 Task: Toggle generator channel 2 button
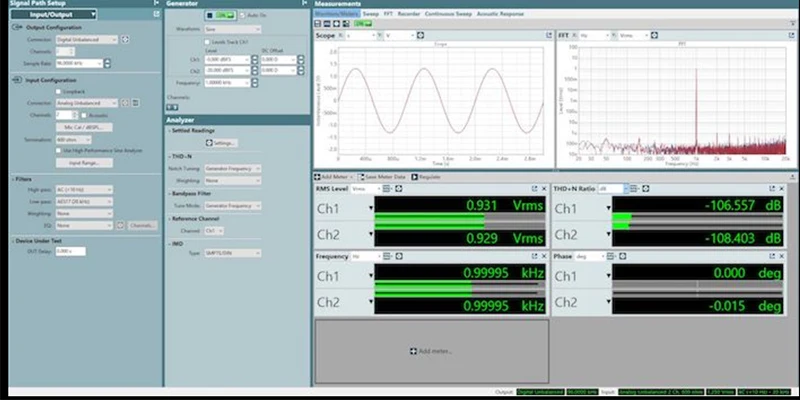coord(175,107)
